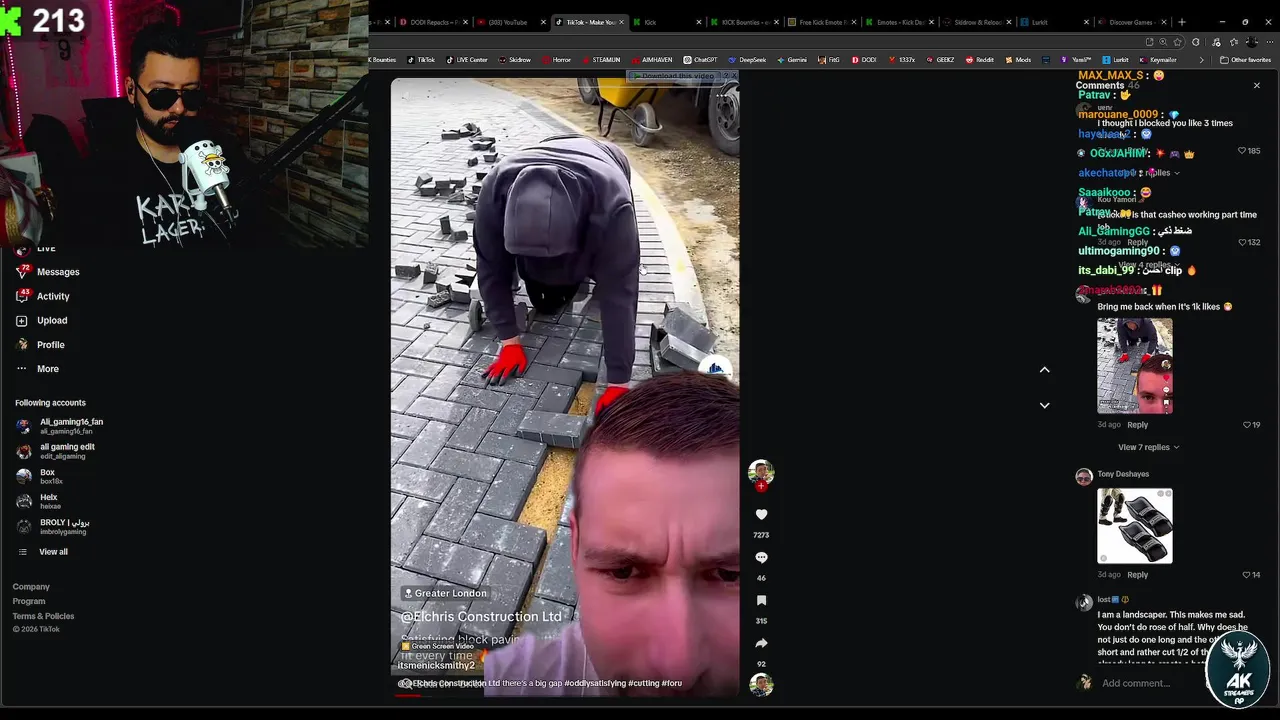Open the Company footer link
This screenshot has width=1280, height=720.
tap(31, 587)
